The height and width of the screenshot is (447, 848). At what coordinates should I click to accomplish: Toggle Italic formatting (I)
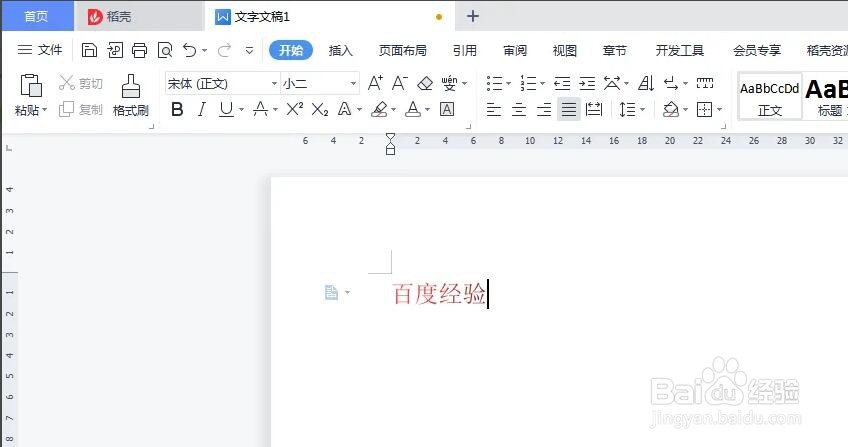201,110
